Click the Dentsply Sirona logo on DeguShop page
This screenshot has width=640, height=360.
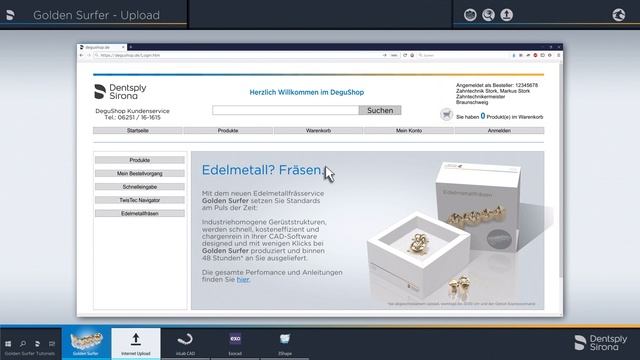click(120, 92)
